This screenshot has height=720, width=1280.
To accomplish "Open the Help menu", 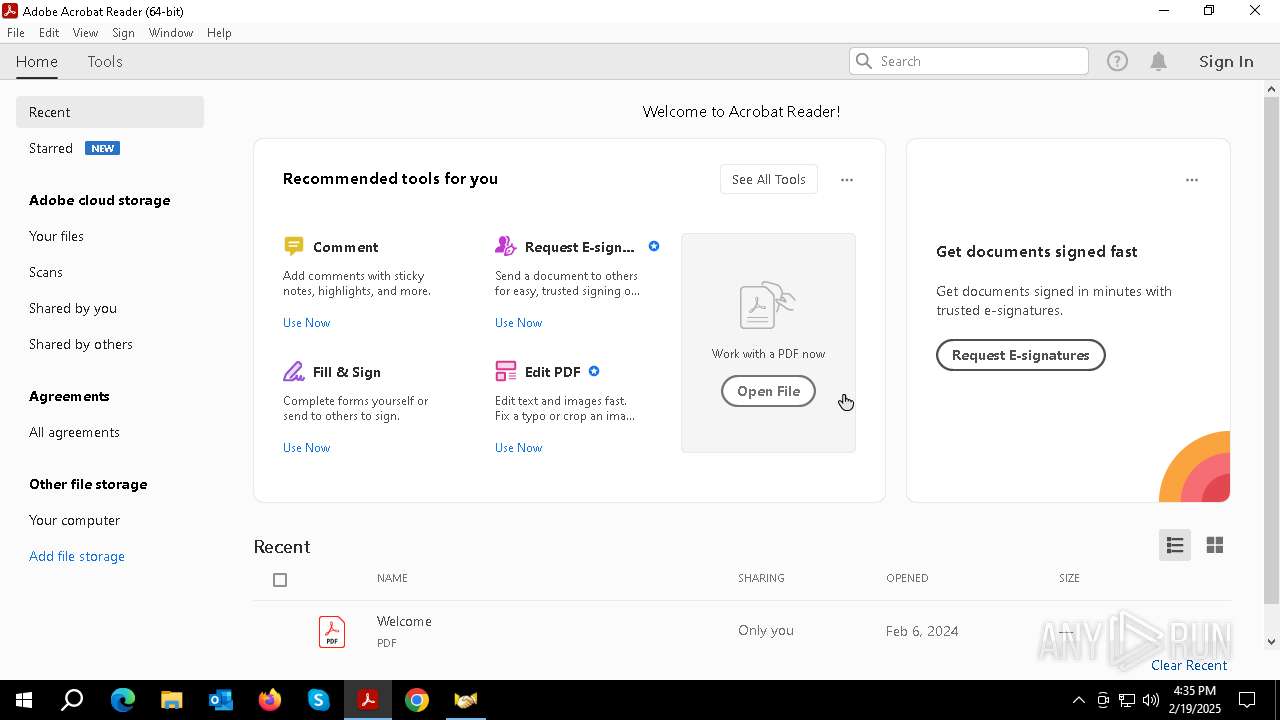I will click(x=219, y=33).
